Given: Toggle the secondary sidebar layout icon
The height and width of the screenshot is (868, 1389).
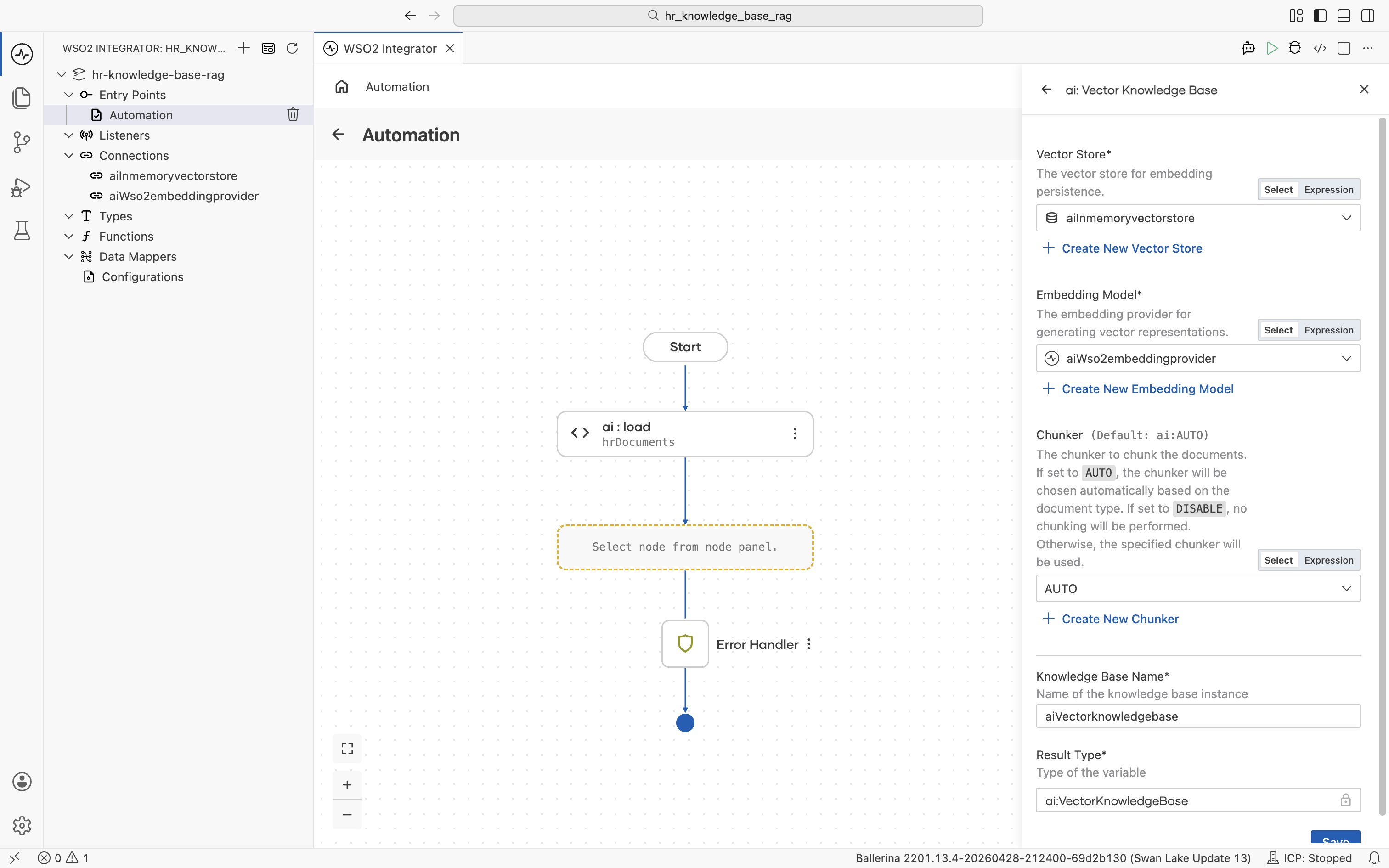Looking at the screenshot, I should (x=1368, y=16).
